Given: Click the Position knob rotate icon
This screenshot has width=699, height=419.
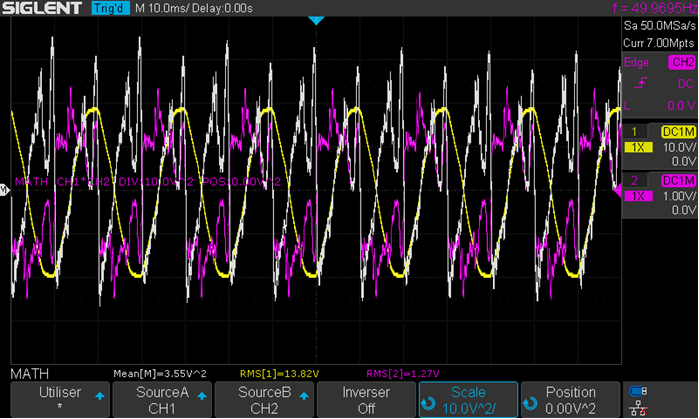Looking at the screenshot, I should (x=530, y=403).
